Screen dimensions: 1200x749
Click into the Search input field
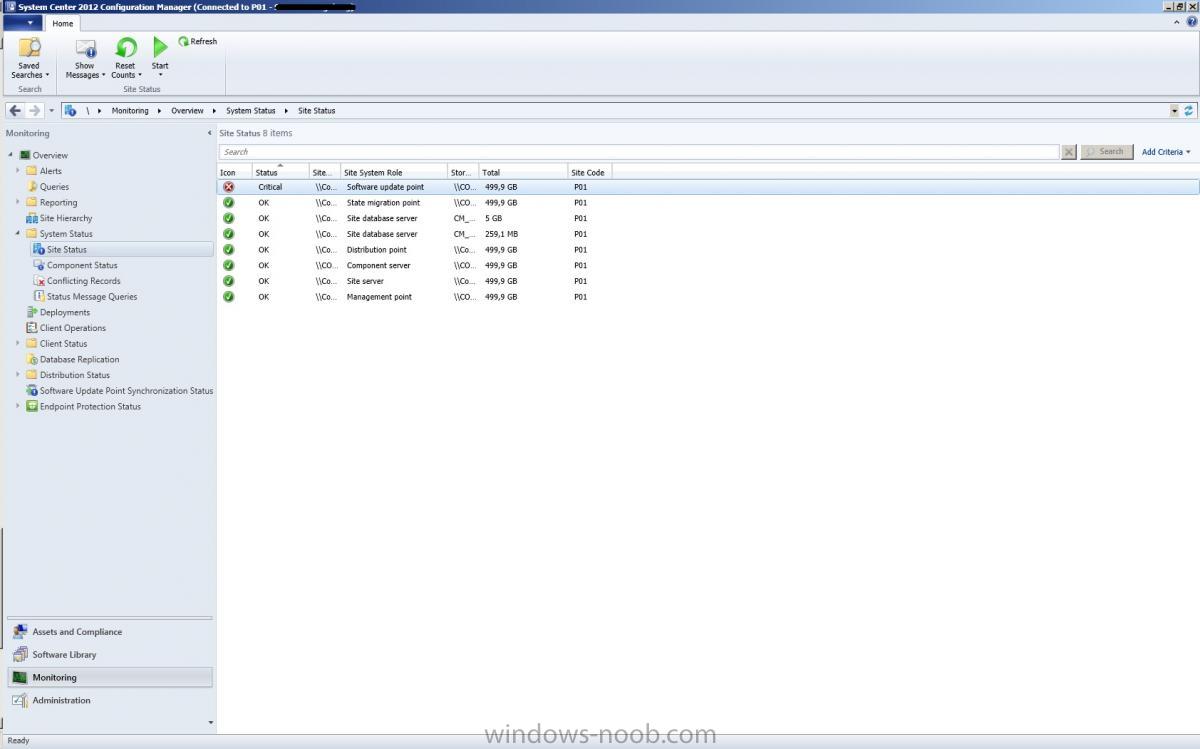(639, 152)
